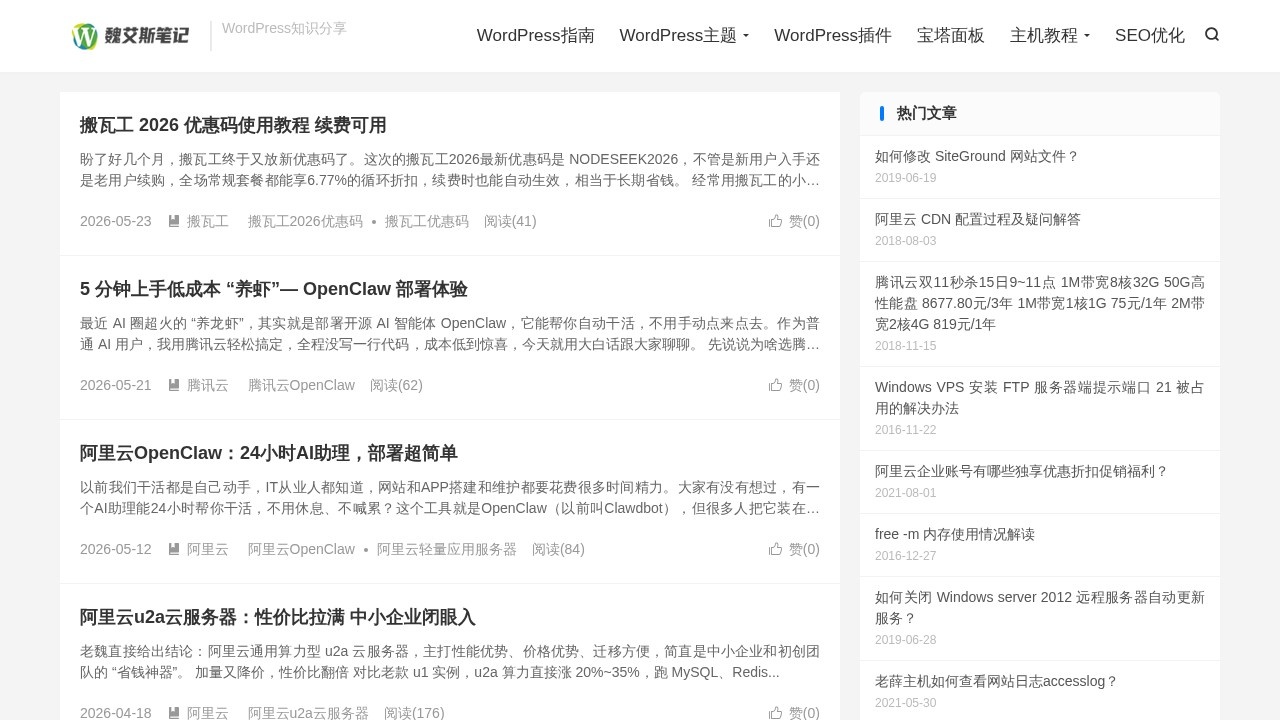Go to 宝塔面板 menu item
This screenshot has height=720, width=1280.
coord(951,36)
